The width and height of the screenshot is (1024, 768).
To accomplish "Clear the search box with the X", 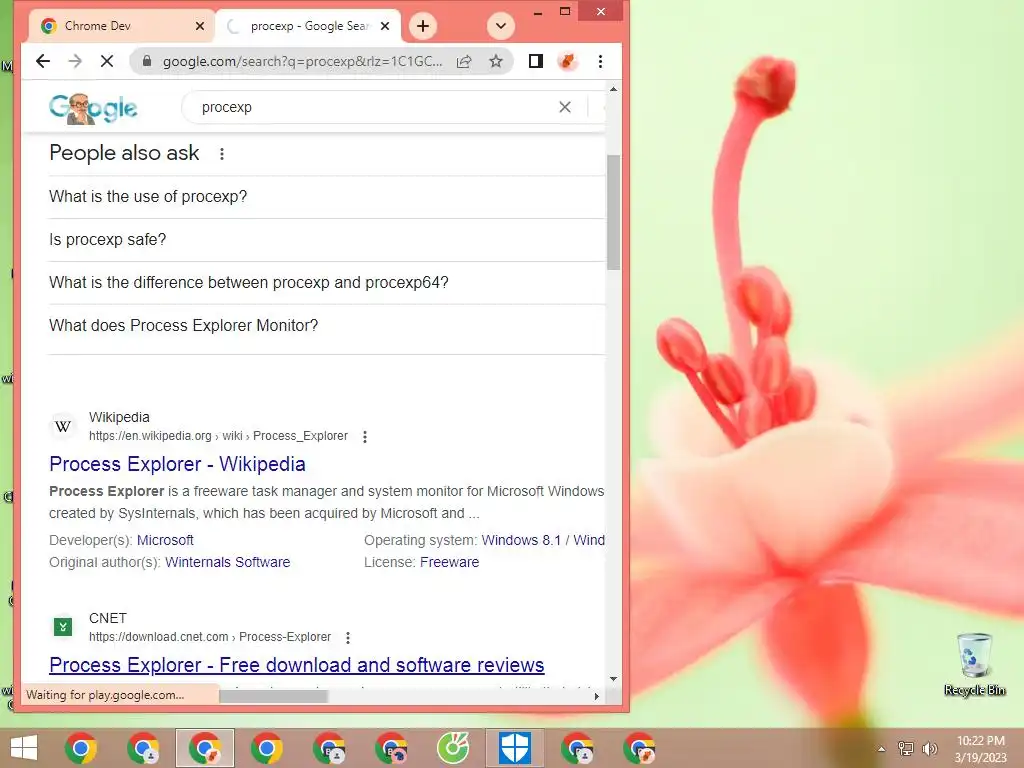I will [x=565, y=107].
